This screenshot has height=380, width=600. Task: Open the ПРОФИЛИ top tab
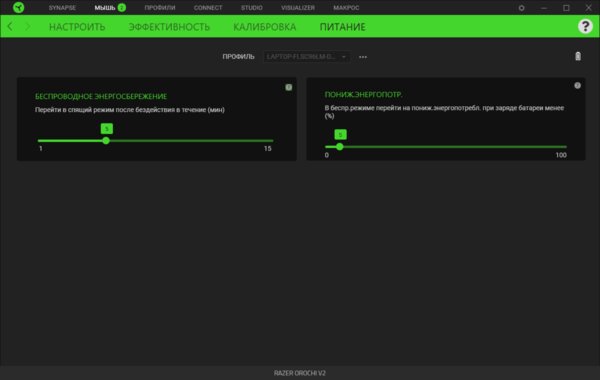[160, 8]
